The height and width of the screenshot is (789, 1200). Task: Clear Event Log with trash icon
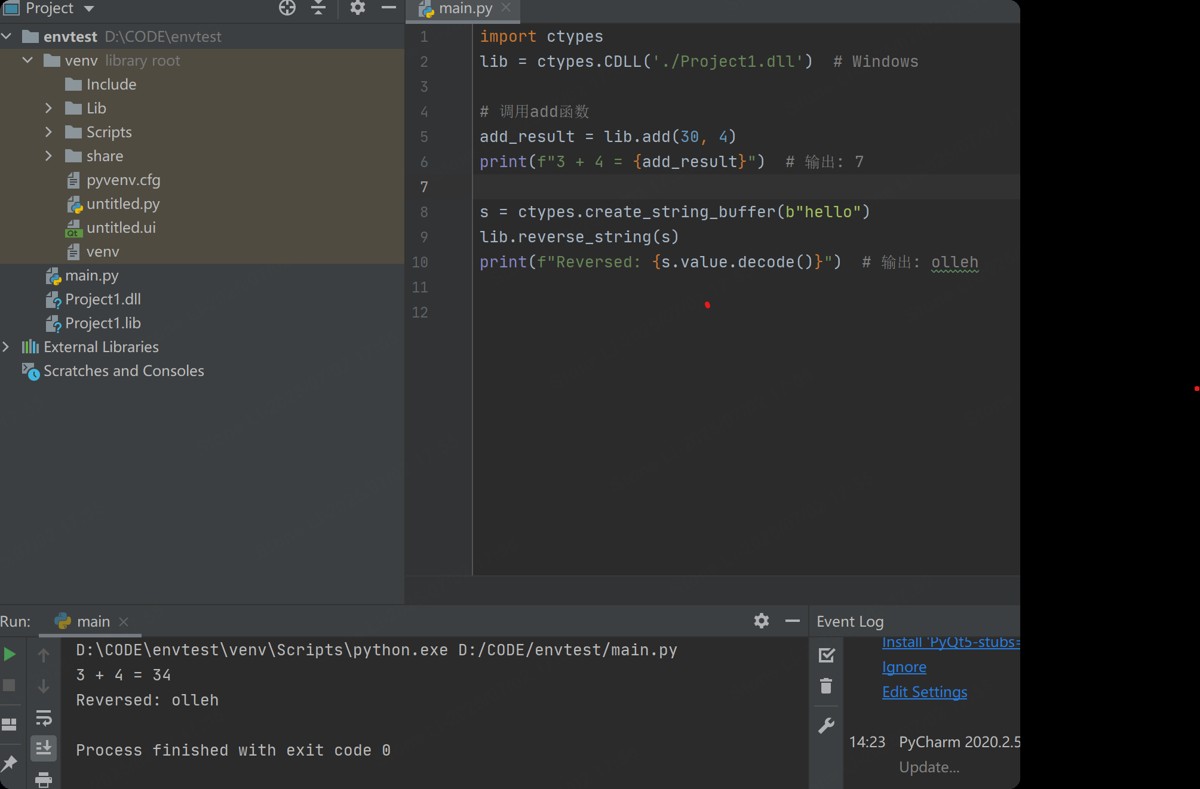(x=826, y=686)
